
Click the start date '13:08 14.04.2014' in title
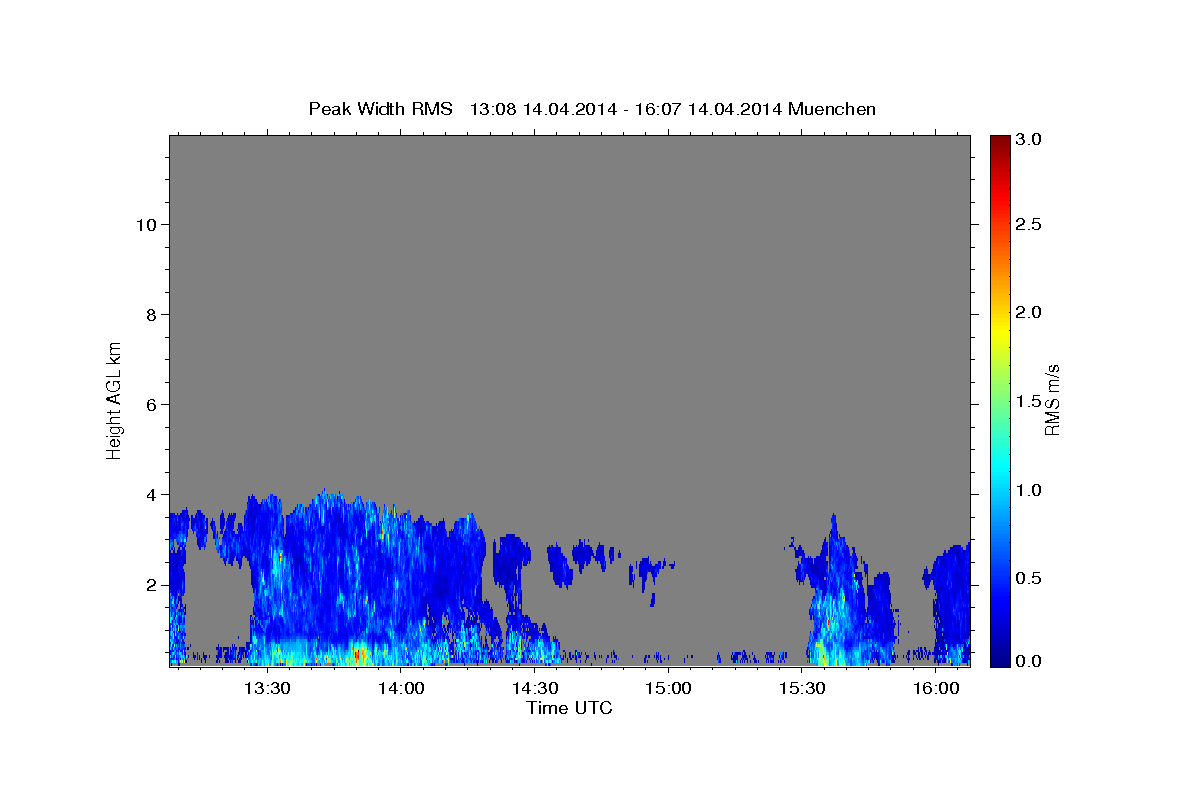[x=541, y=109]
